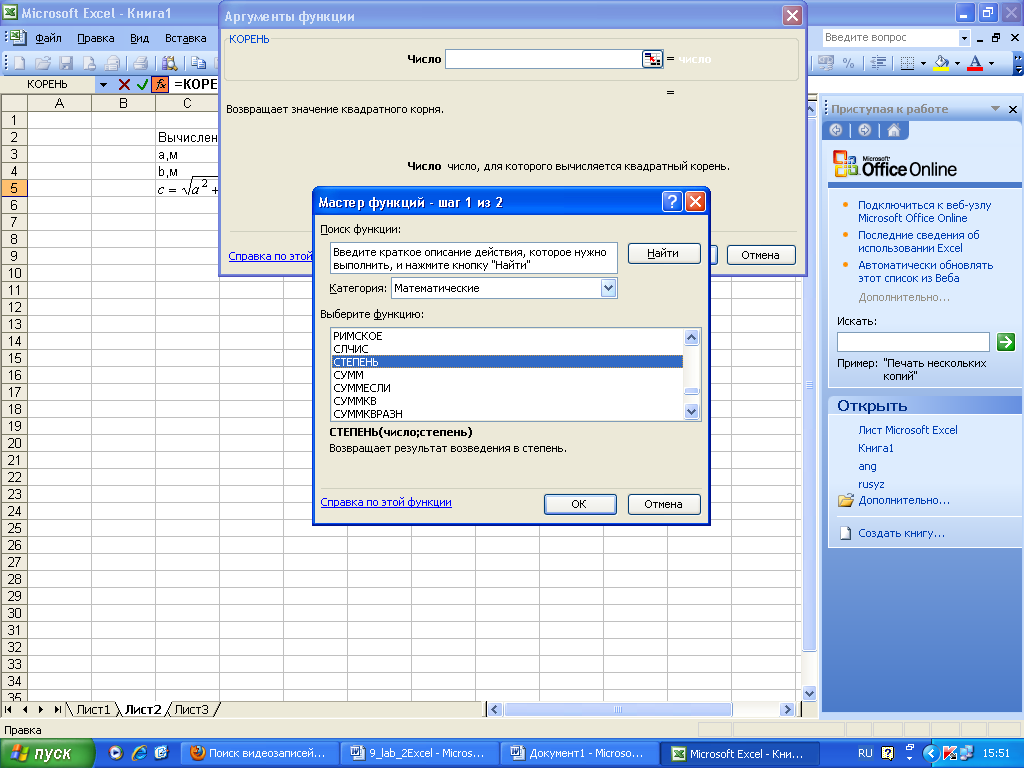Click the Font Color red letter A
The width and height of the screenshot is (1024, 768).
coord(975,63)
